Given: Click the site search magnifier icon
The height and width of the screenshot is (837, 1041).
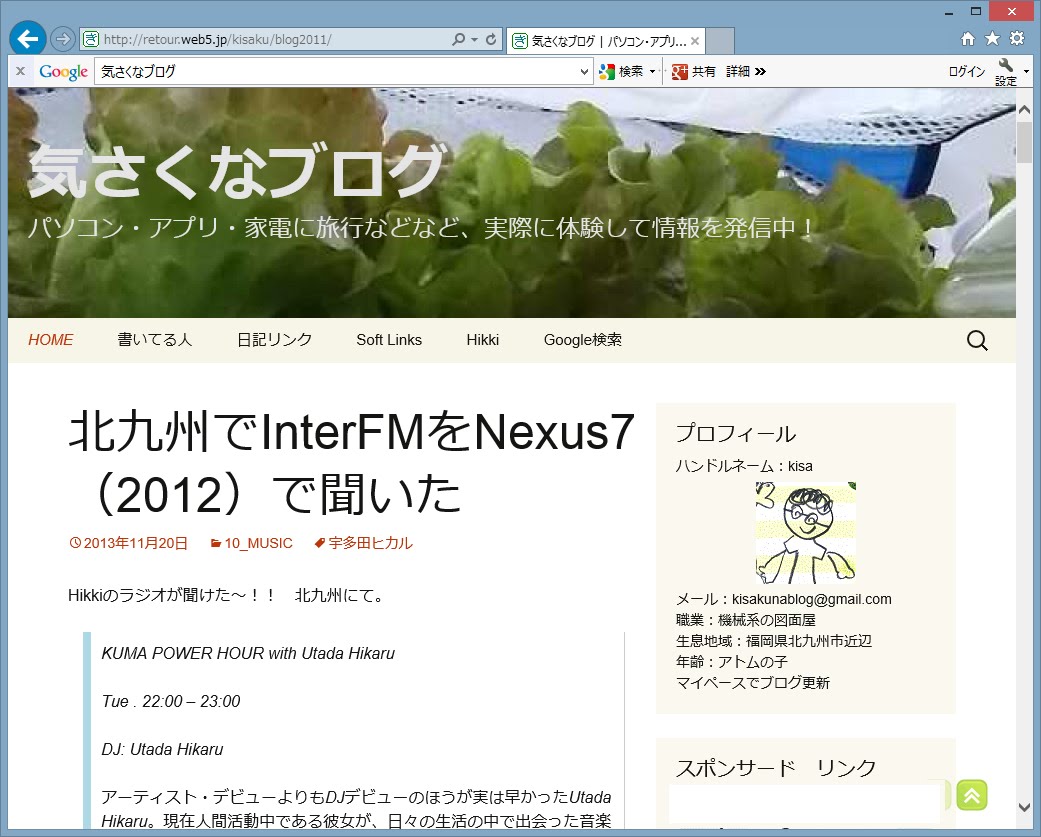Looking at the screenshot, I should click(977, 341).
